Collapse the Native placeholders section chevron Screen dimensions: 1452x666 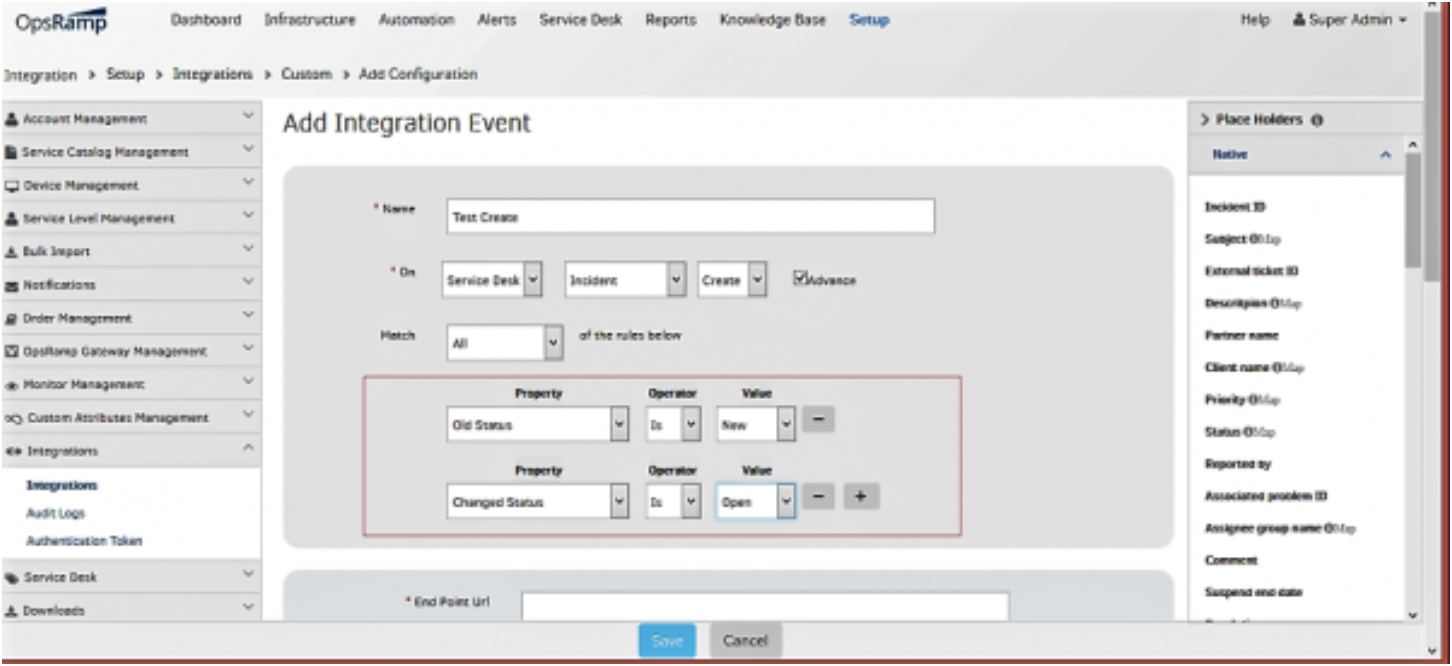(x=1386, y=155)
